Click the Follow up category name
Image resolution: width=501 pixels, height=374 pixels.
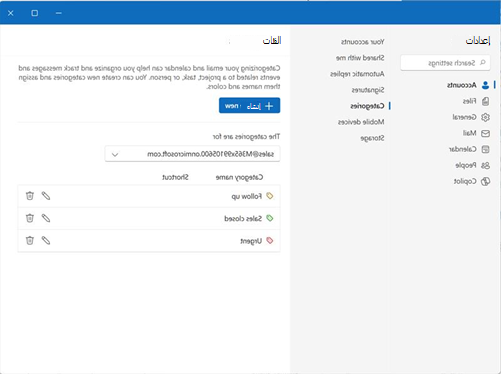click(x=246, y=196)
